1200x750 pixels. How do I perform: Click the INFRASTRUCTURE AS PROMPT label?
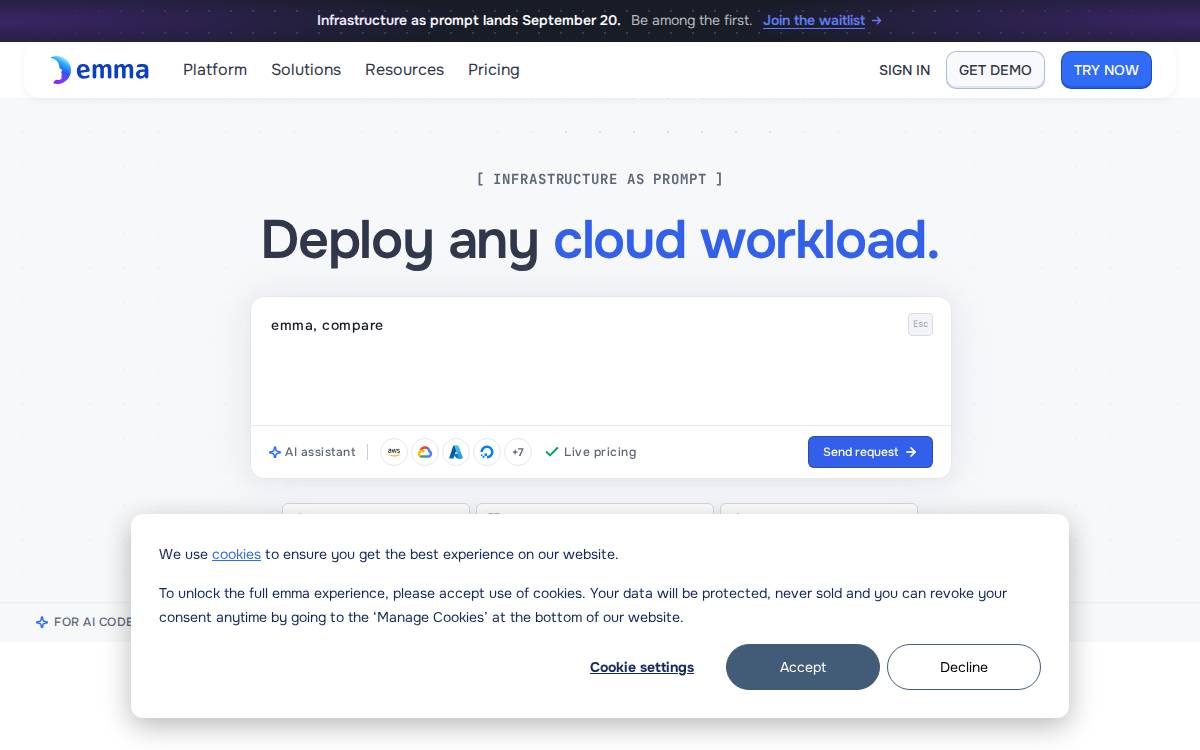600,179
